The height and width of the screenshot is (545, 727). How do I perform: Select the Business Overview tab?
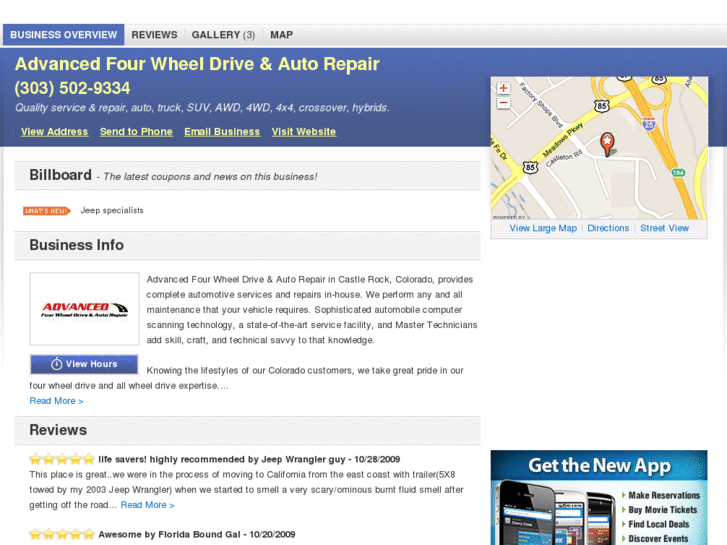(x=64, y=35)
